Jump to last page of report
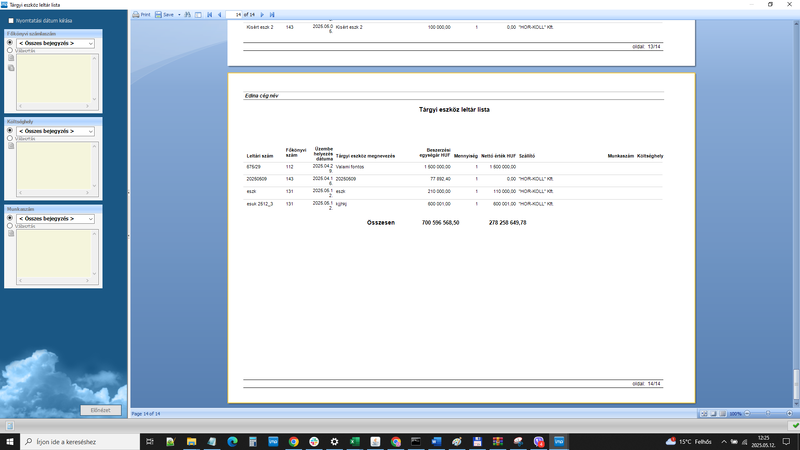800x450 pixels. pyautogui.click(x=272, y=15)
